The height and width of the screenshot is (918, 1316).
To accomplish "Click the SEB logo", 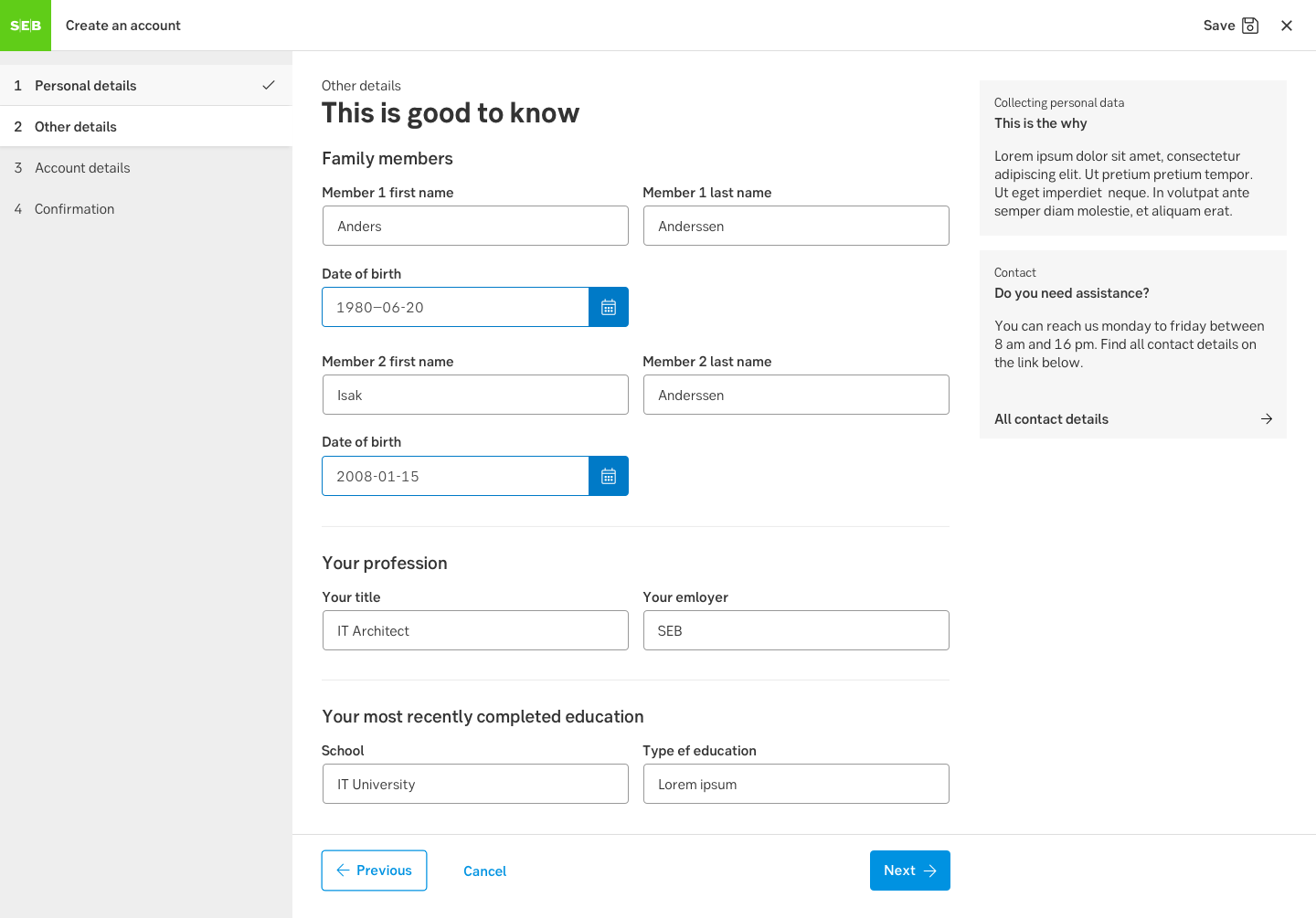I will pyautogui.click(x=26, y=26).
